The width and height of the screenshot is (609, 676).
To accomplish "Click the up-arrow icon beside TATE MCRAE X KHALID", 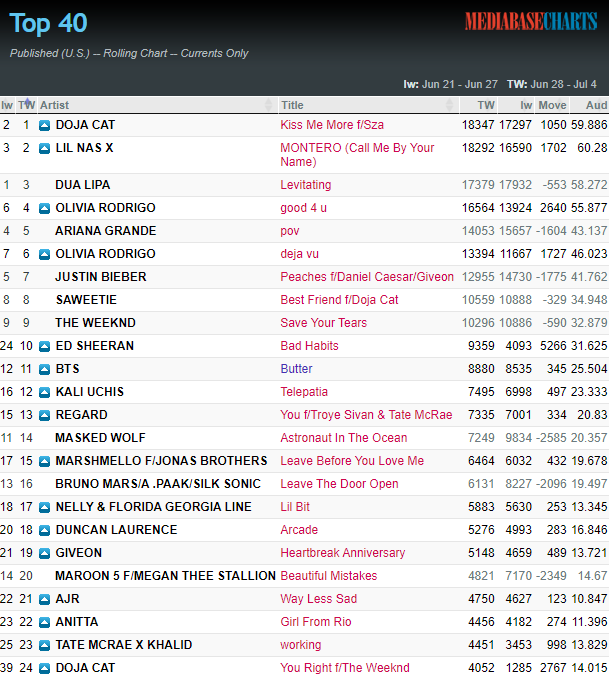I will pyautogui.click(x=44, y=645).
